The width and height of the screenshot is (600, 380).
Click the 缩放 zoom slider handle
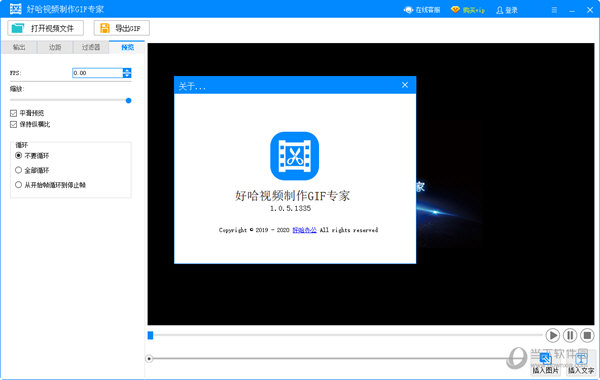tap(129, 101)
